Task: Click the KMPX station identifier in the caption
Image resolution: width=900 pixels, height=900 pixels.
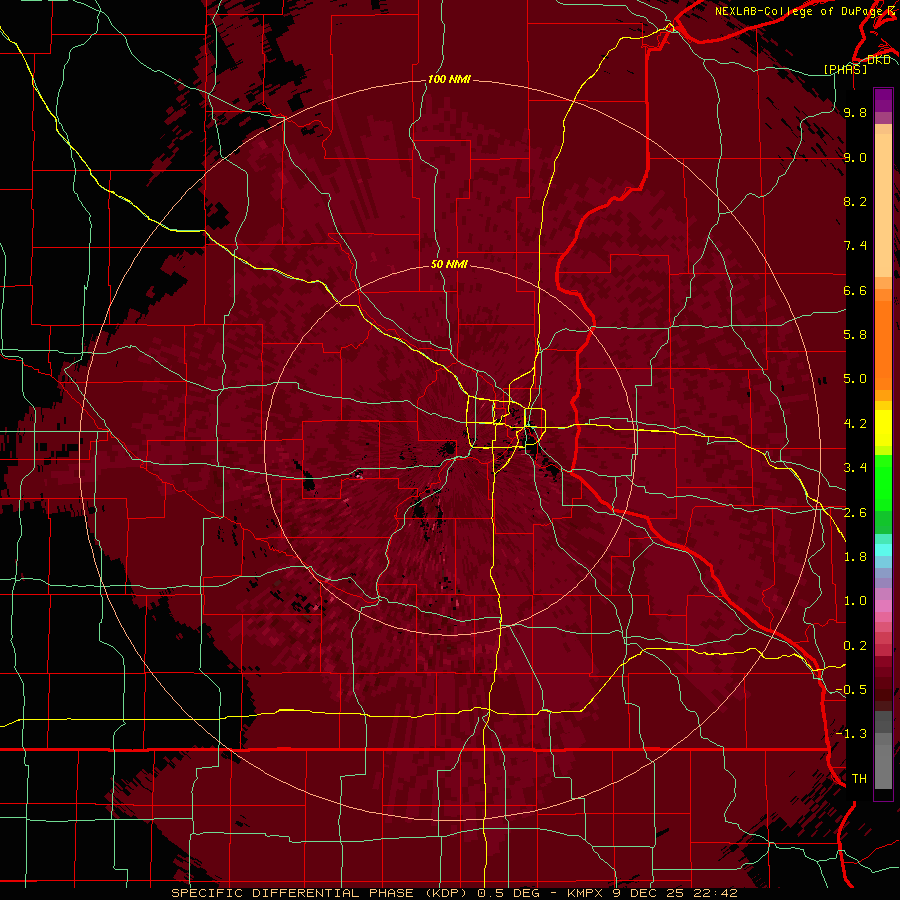Action: (x=587, y=893)
